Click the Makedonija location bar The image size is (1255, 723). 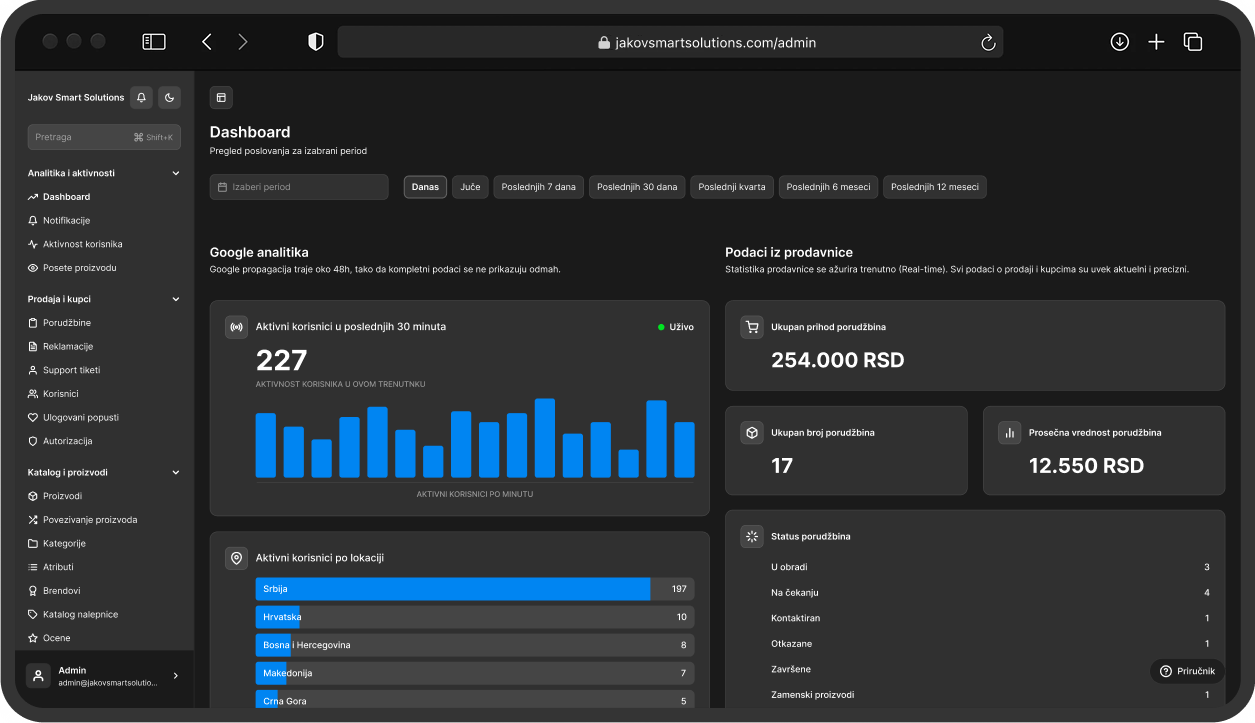(x=475, y=673)
